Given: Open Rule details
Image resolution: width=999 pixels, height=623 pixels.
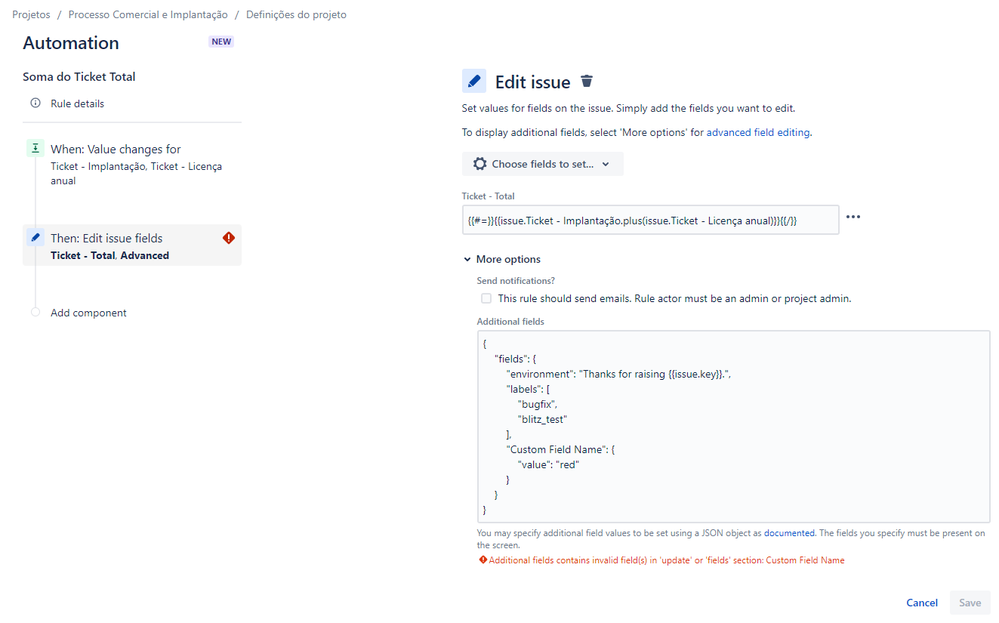Looking at the screenshot, I should point(77,103).
